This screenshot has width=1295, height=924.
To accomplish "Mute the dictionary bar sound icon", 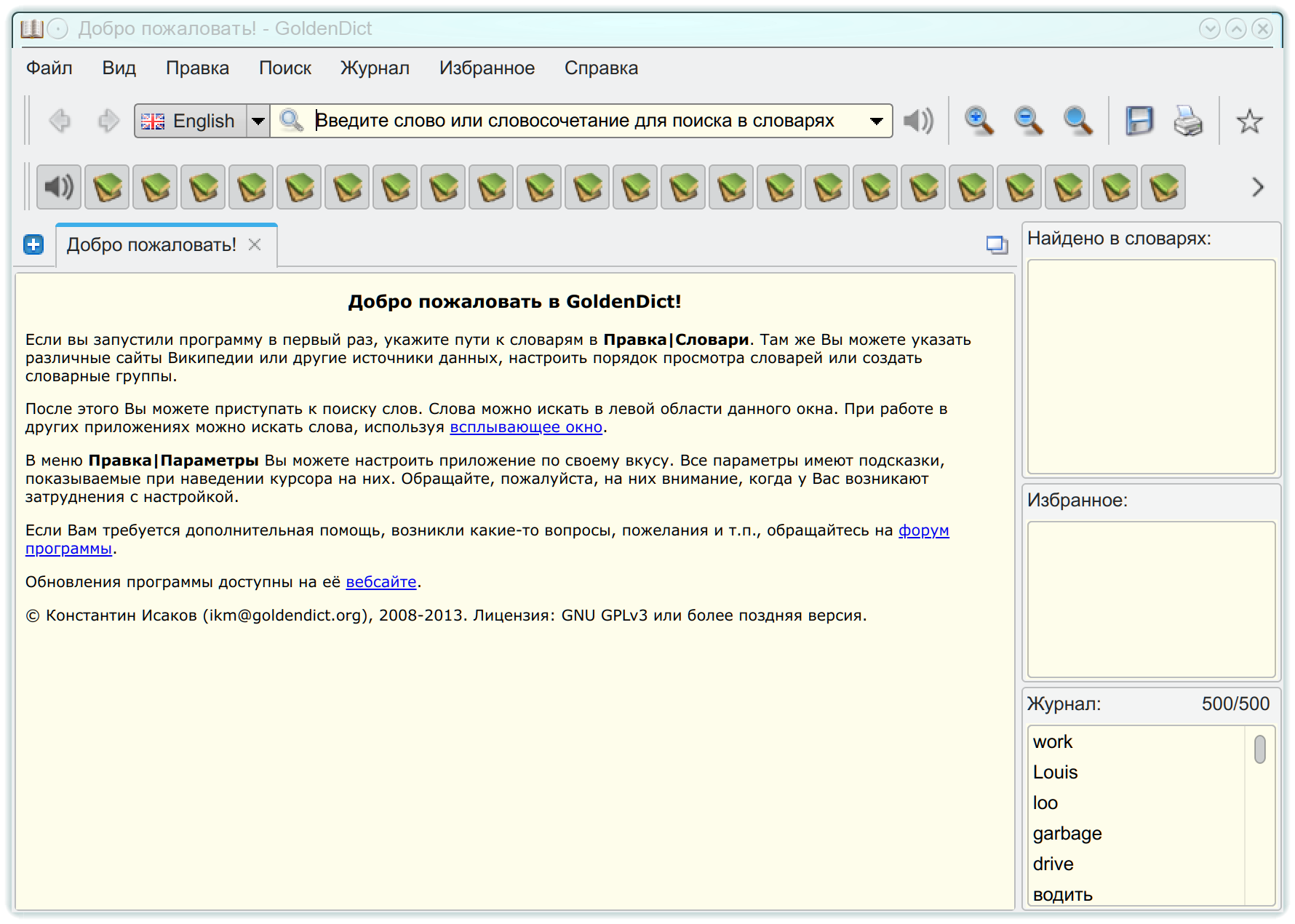I will click(58, 187).
